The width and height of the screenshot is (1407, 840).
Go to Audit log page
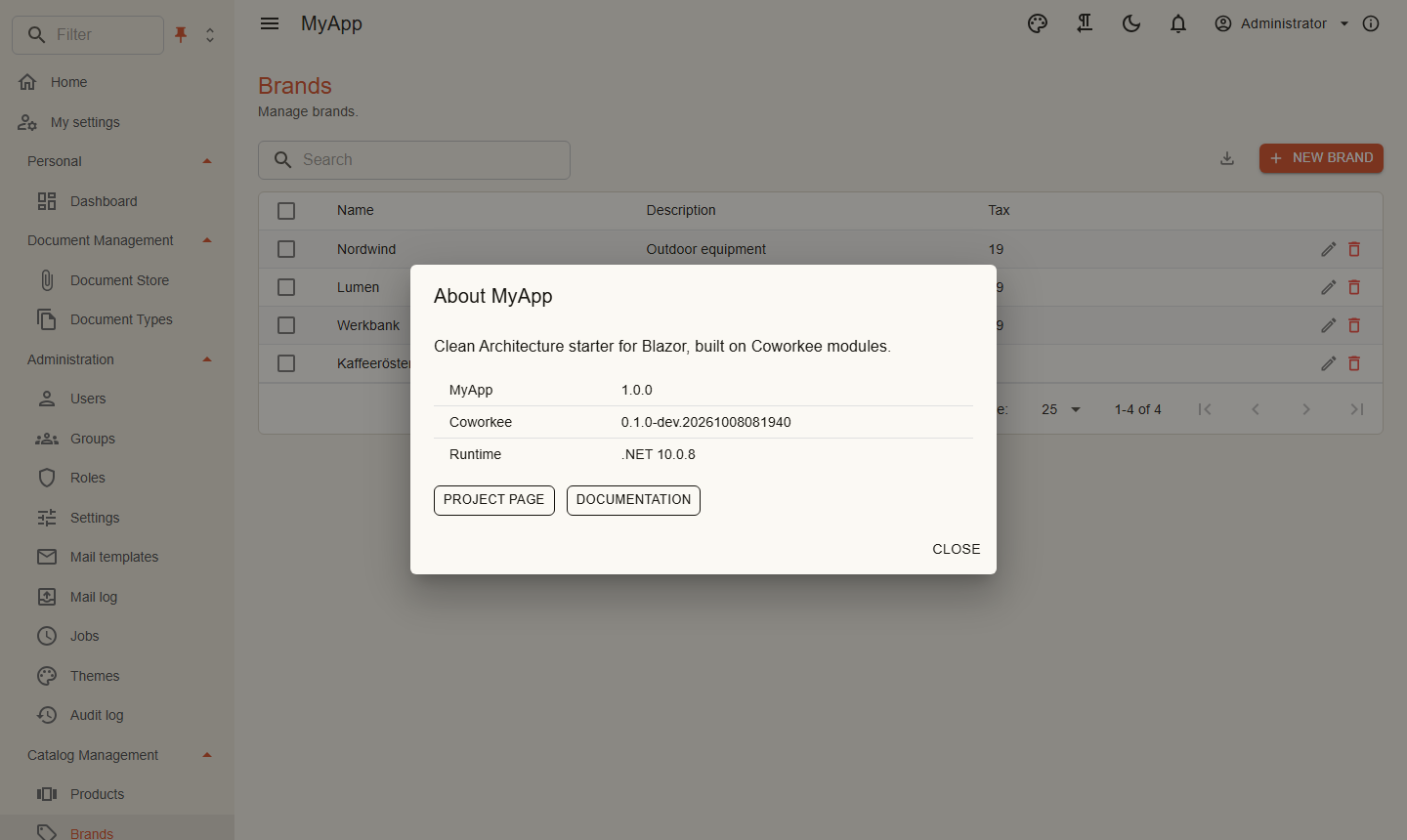tap(117, 715)
